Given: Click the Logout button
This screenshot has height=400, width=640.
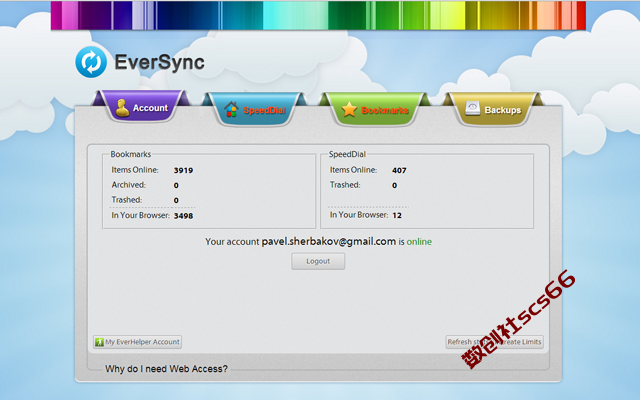Looking at the screenshot, I should pyautogui.click(x=318, y=261).
